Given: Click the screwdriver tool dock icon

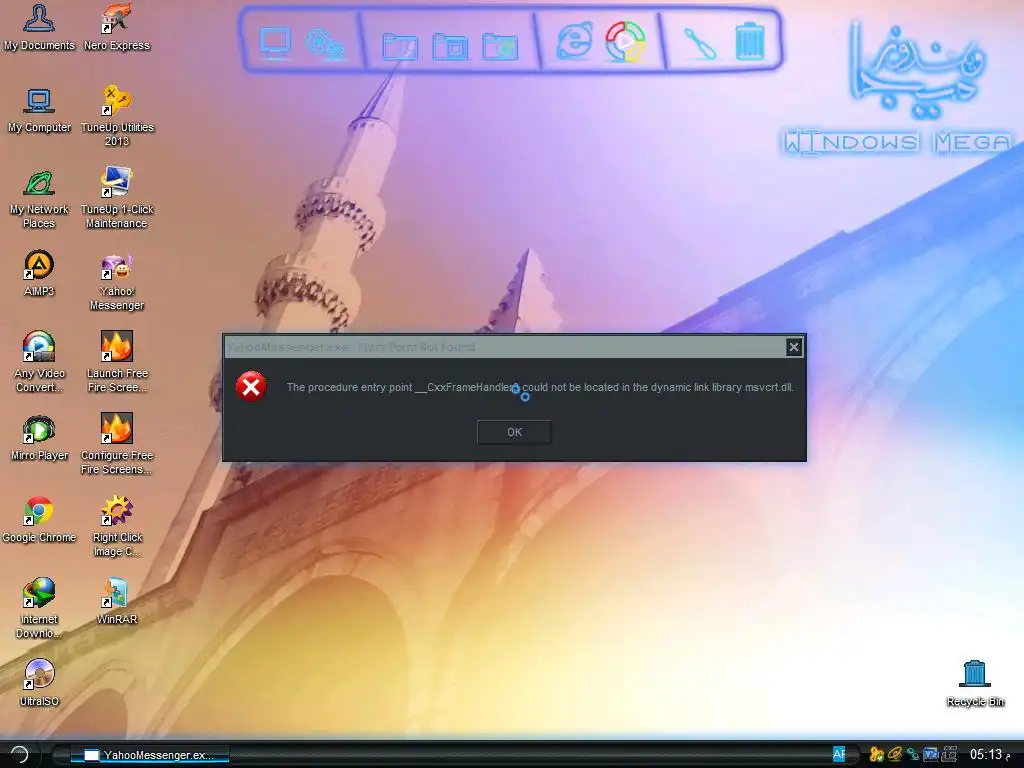Looking at the screenshot, I should (x=699, y=44).
